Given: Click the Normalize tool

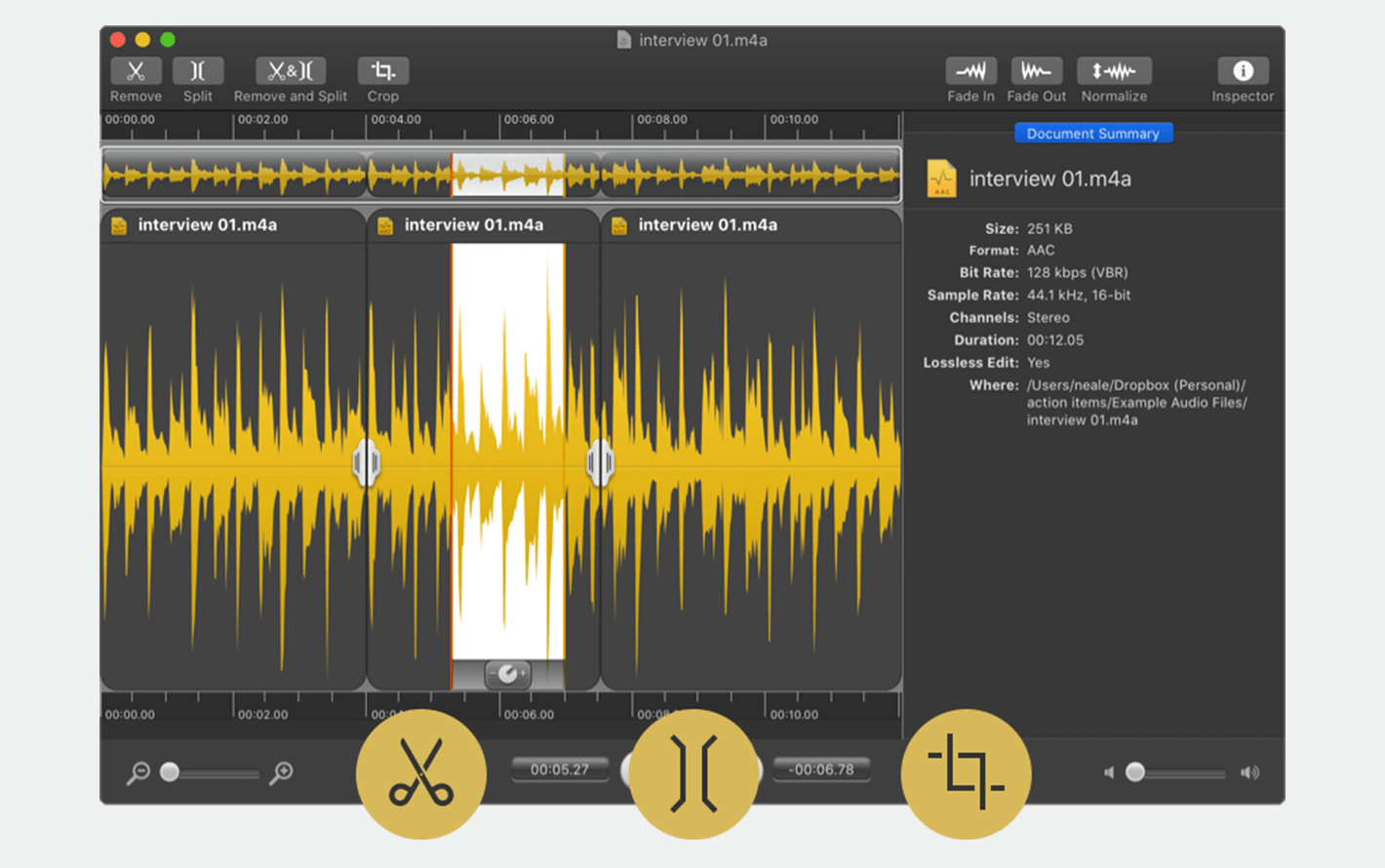Looking at the screenshot, I should 1114,71.
